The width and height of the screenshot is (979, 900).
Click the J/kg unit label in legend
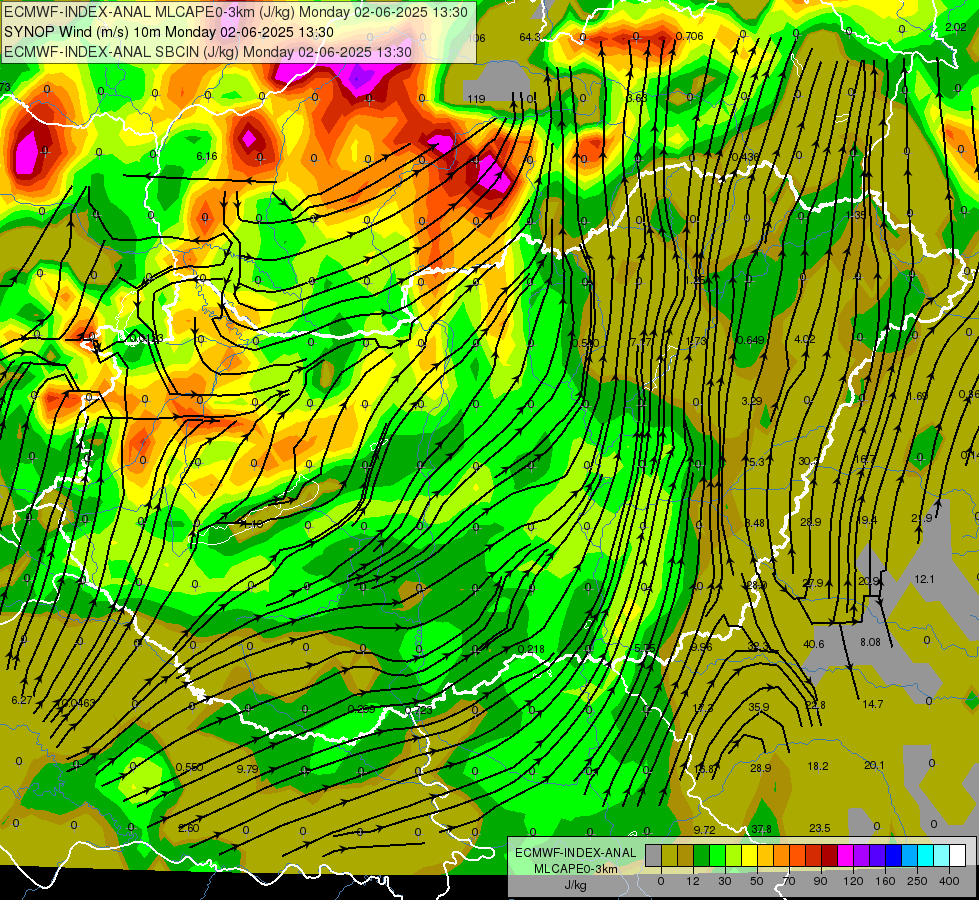pos(575,885)
